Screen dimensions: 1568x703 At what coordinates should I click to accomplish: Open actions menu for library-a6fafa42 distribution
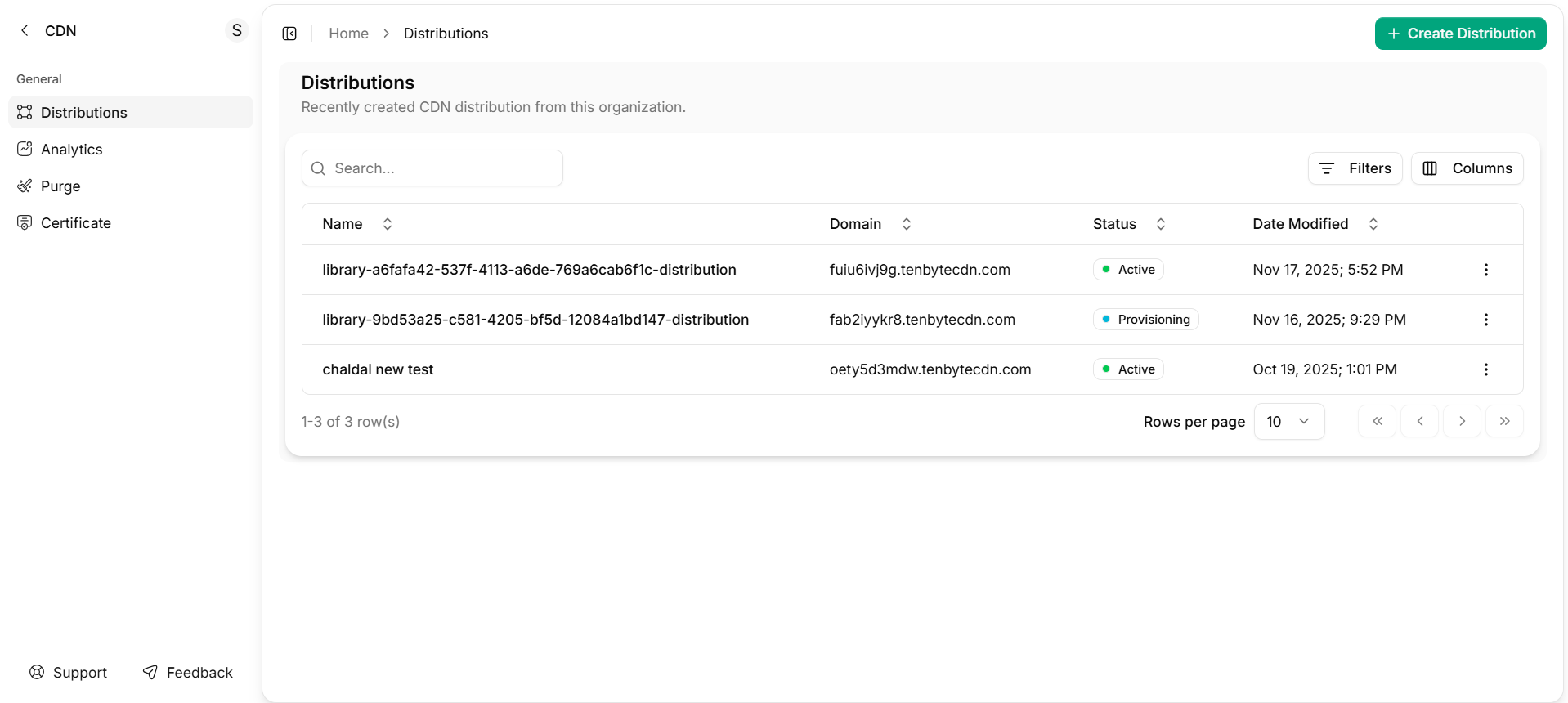1486,270
